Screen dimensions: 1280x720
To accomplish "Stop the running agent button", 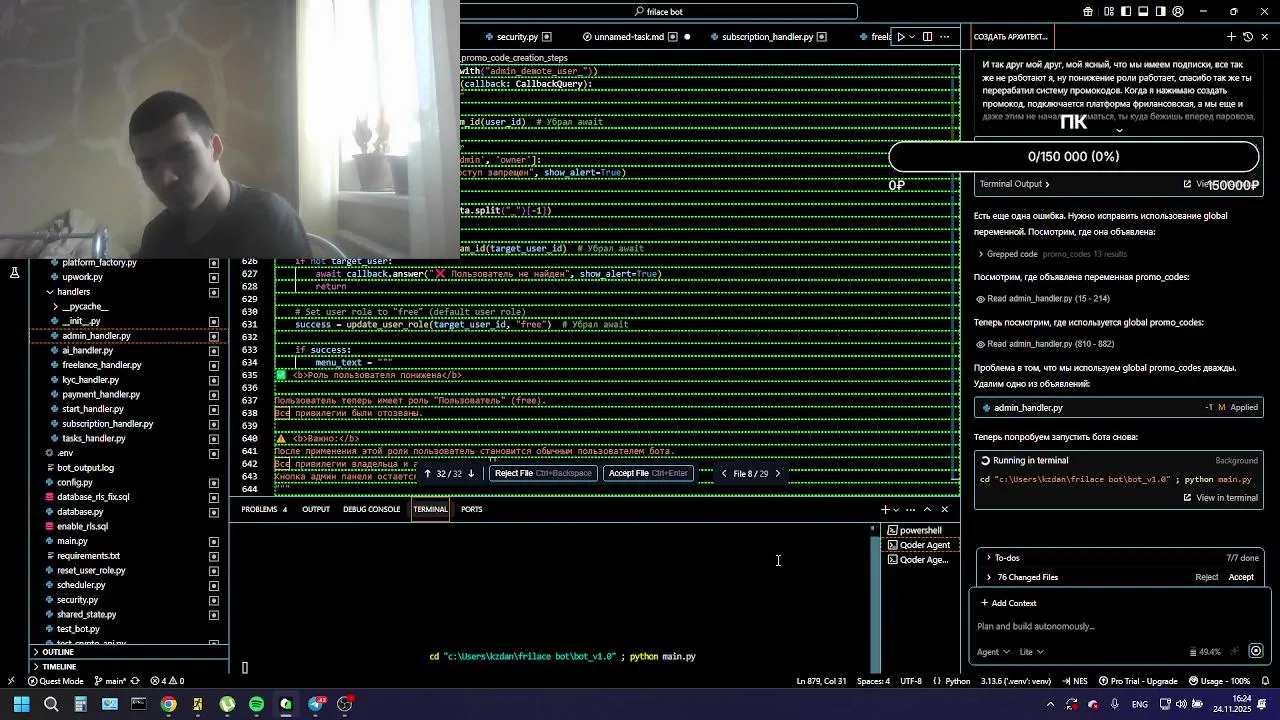I will (x=1256, y=652).
